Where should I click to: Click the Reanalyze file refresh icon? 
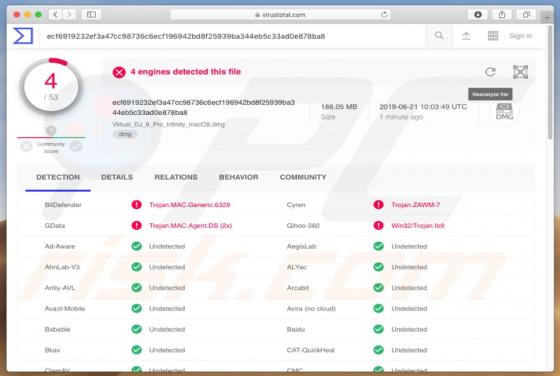pos(490,72)
